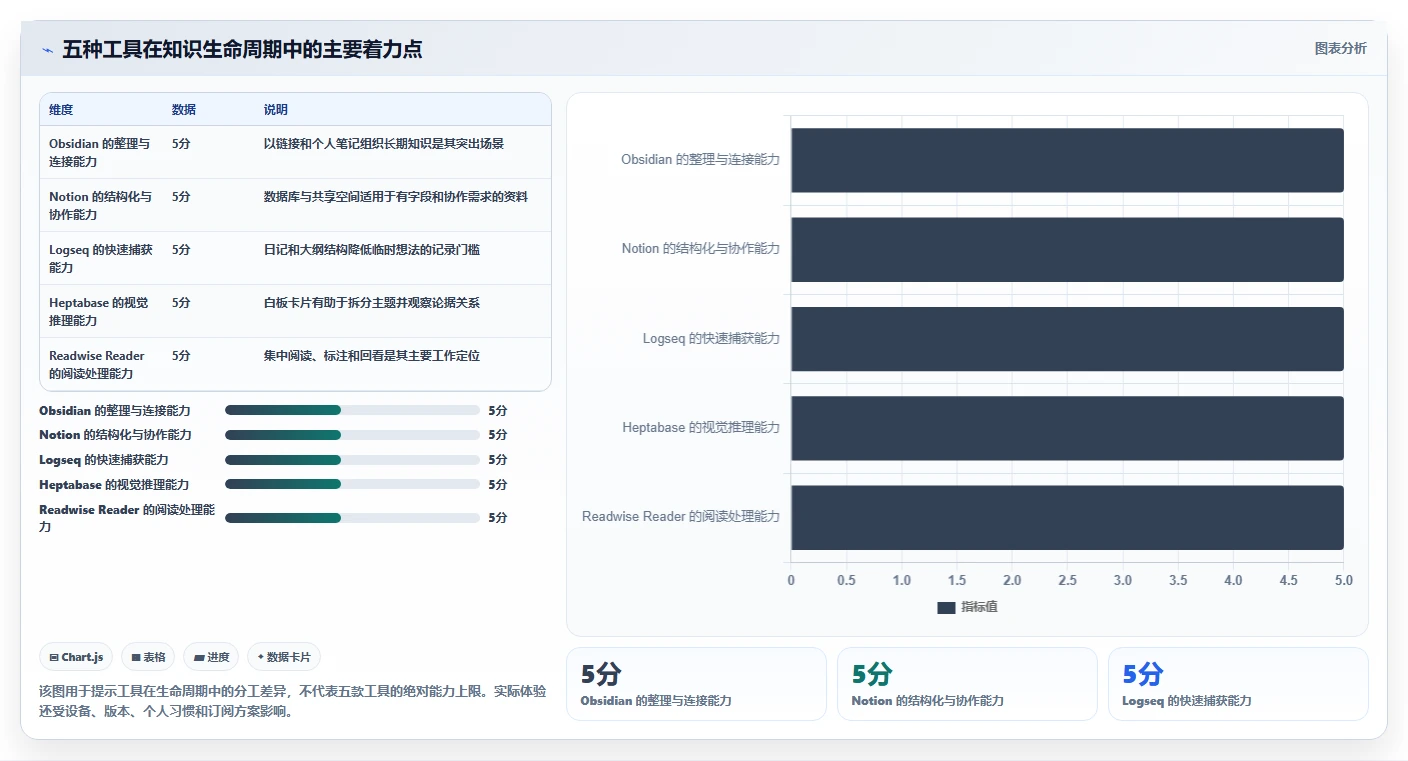Click description 数据库与共享空间适用于有字段和协作需求的资料
Screen dimensions: 1408x761
[396, 197]
